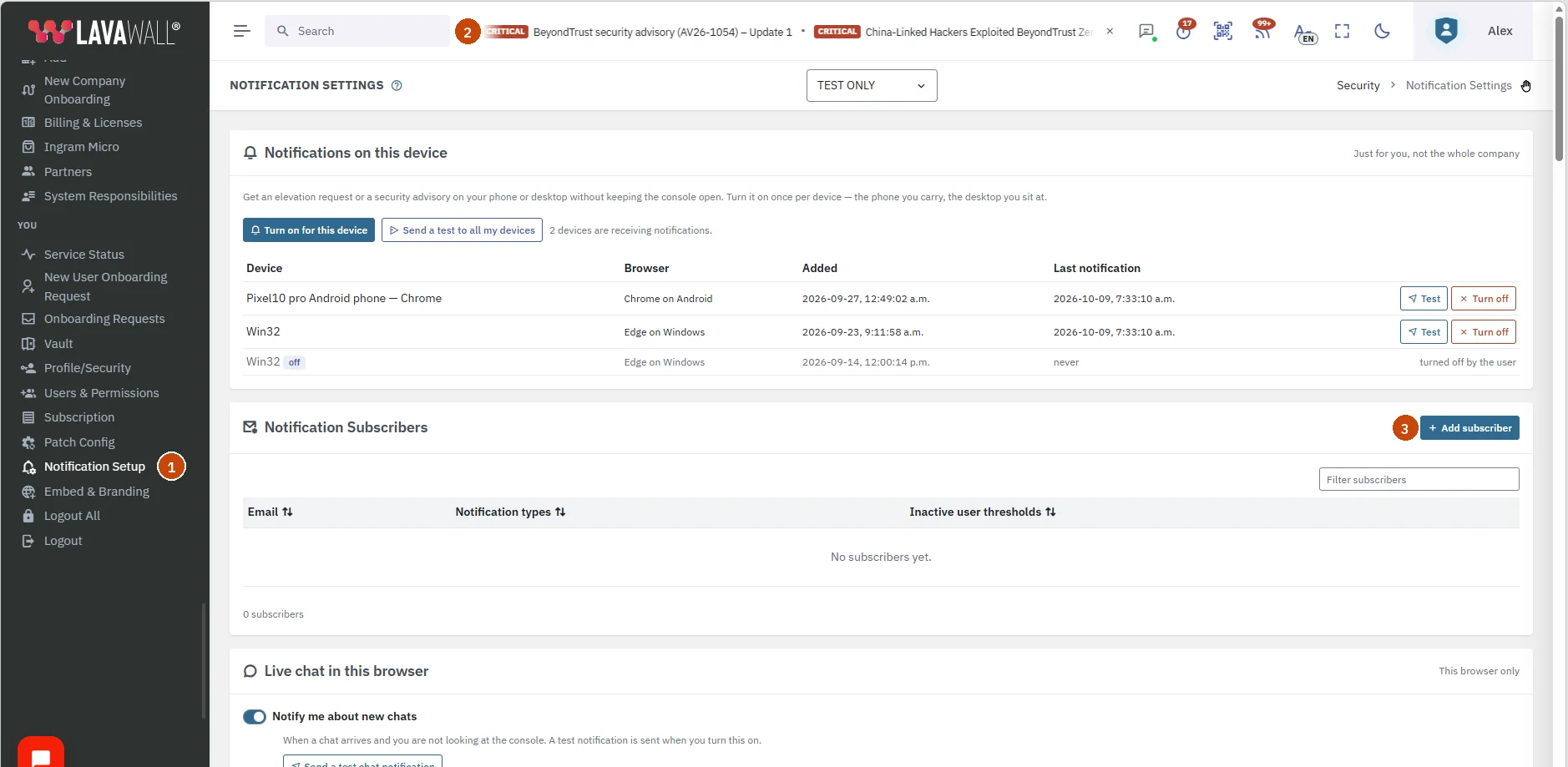Image resolution: width=1568 pixels, height=767 pixels.
Task: Open the red chat bubble widget
Action: [x=40, y=754]
